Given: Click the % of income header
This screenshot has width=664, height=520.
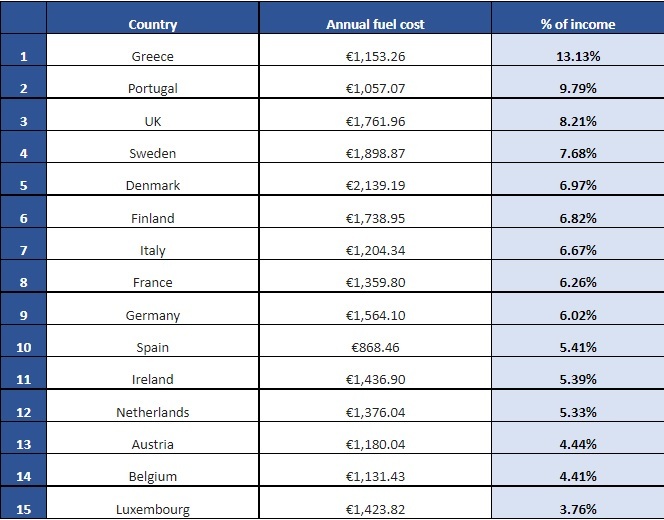Looking at the screenshot, I should pos(577,24).
